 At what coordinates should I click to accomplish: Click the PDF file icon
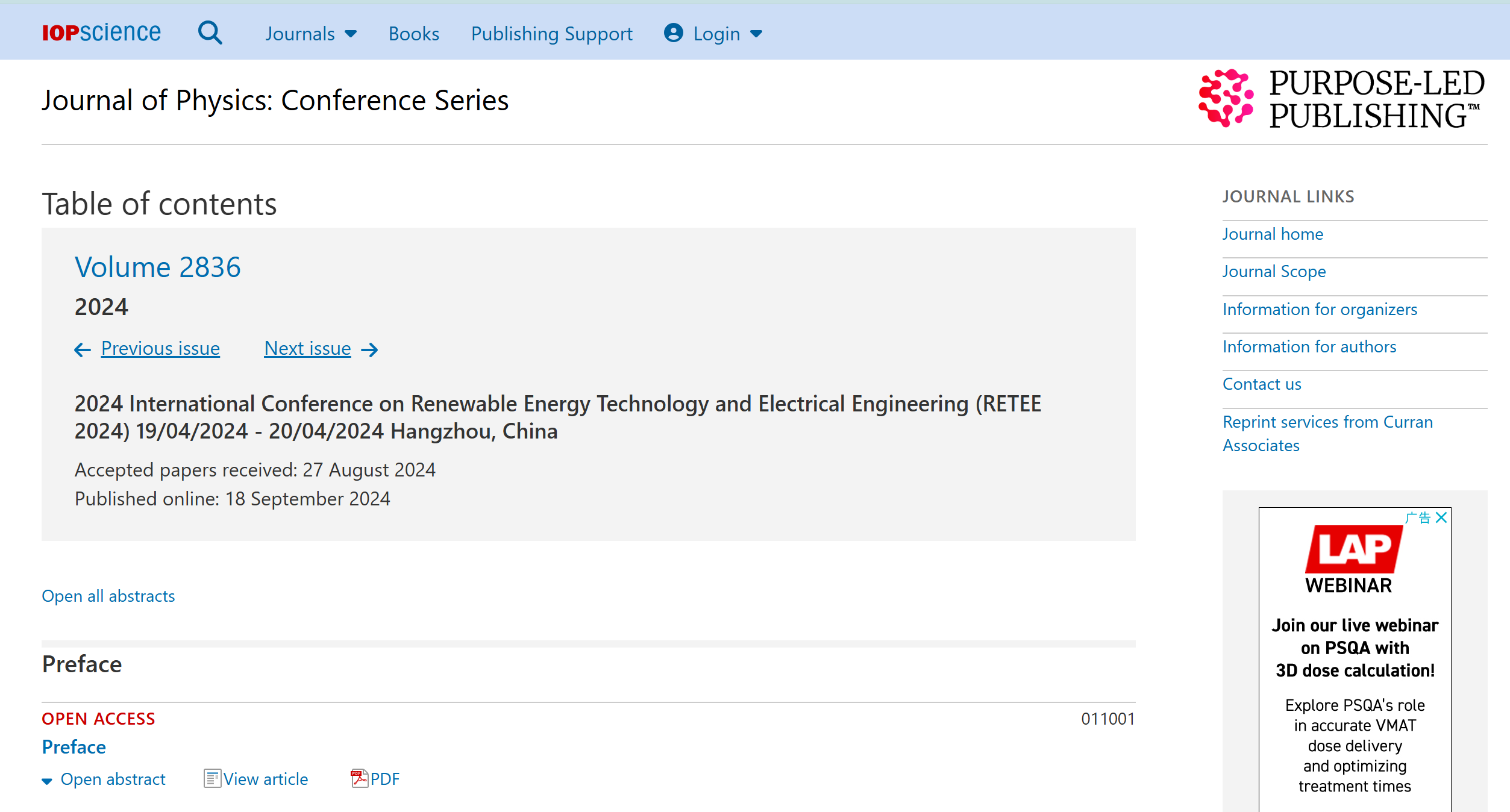click(x=359, y=778)
